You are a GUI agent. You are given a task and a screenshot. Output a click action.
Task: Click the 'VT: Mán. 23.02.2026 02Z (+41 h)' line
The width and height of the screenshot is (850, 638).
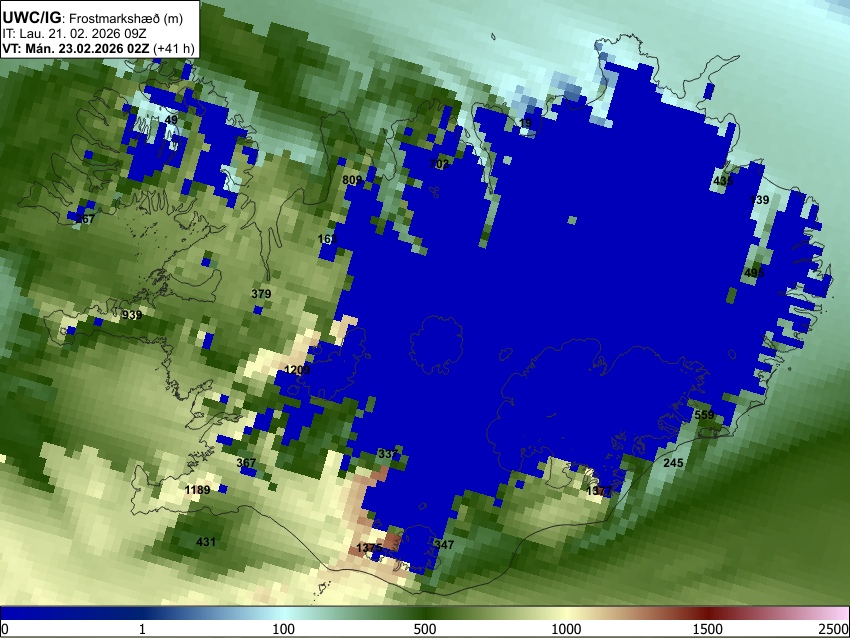tap(98, 48)
